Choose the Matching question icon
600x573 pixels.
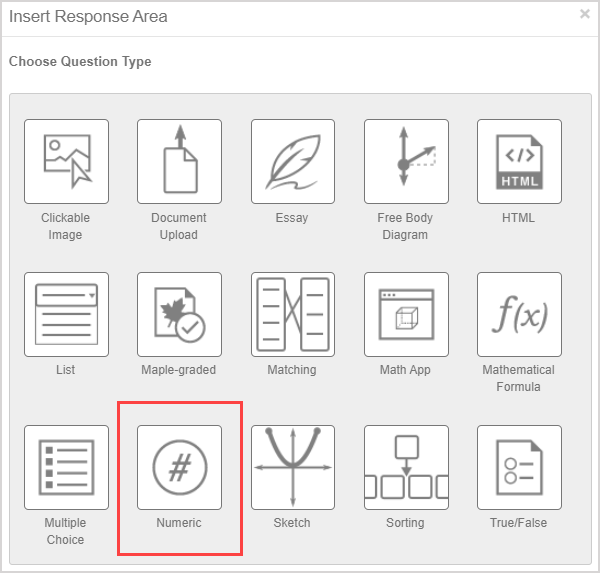(292, 314)
